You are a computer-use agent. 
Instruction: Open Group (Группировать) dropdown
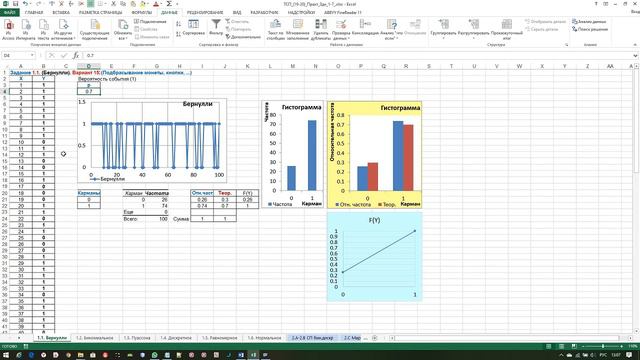click(443, 29)
